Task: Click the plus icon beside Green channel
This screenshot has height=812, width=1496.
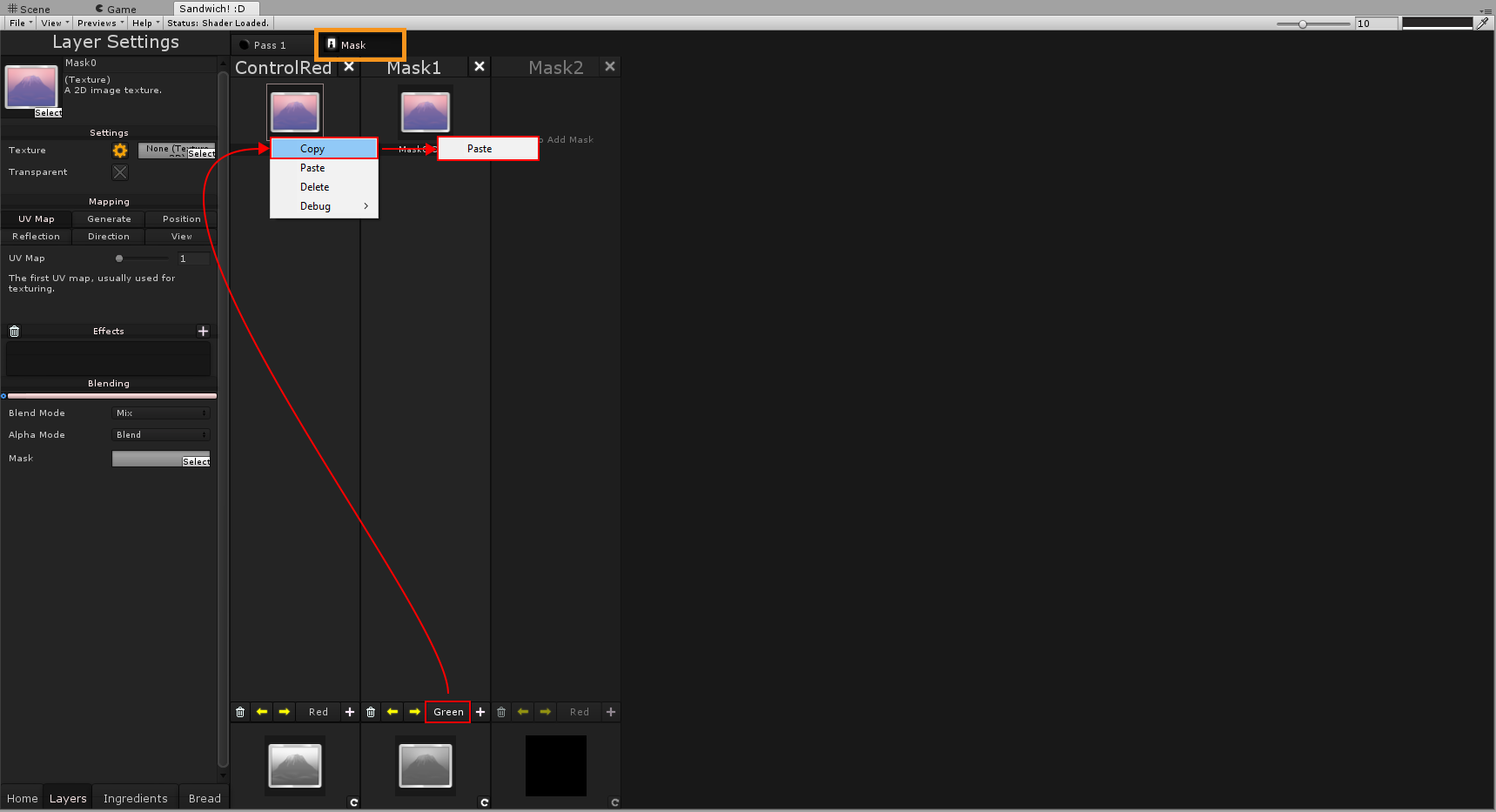Action: pos(480,712)
